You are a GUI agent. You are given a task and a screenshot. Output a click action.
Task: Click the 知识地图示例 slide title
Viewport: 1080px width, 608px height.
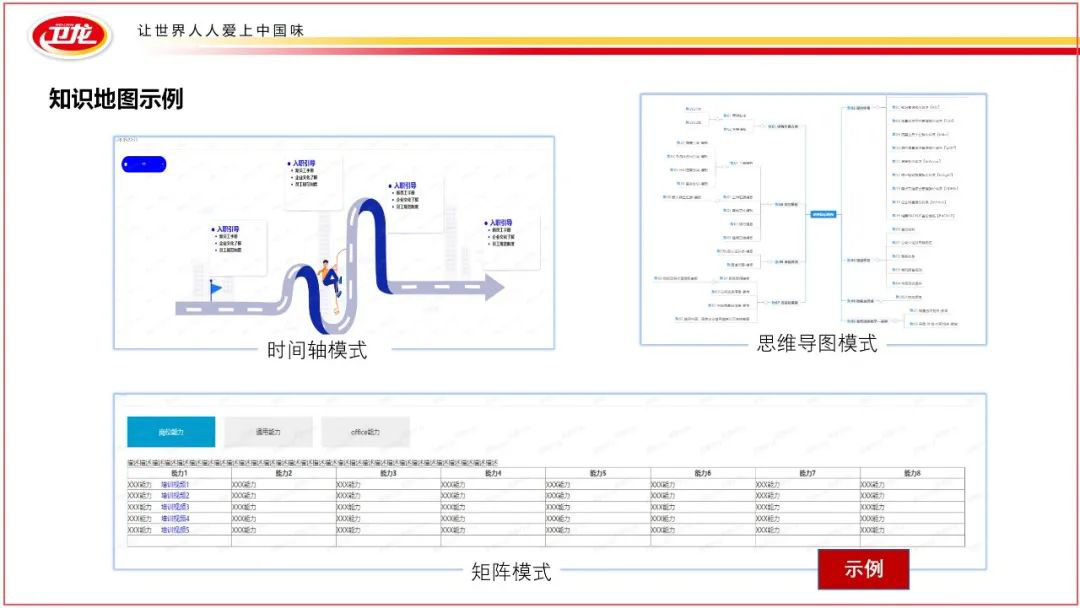coord(116,99)
